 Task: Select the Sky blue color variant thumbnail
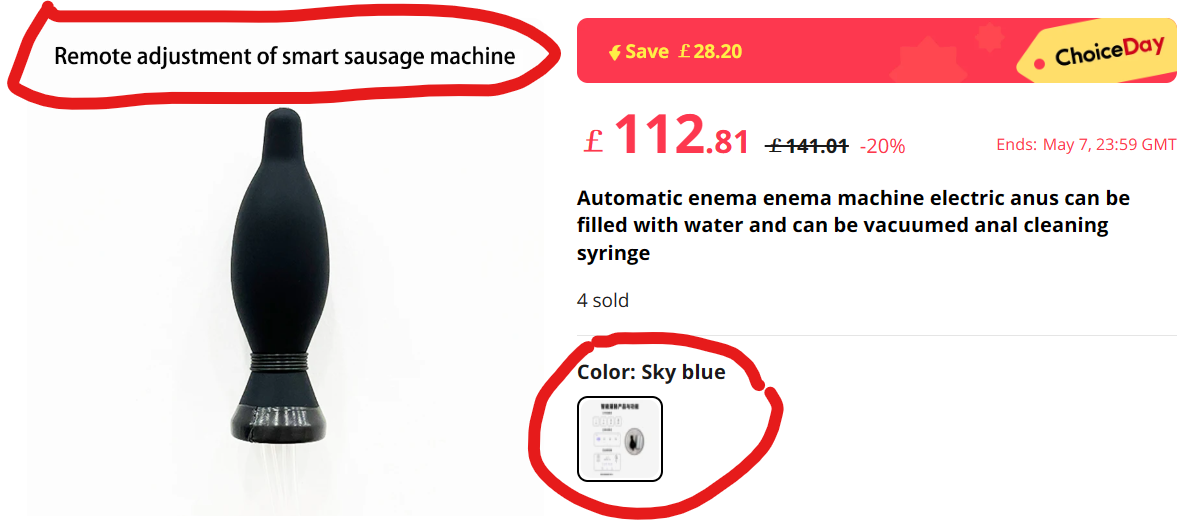pyautogui.click(x=620, y=439)
